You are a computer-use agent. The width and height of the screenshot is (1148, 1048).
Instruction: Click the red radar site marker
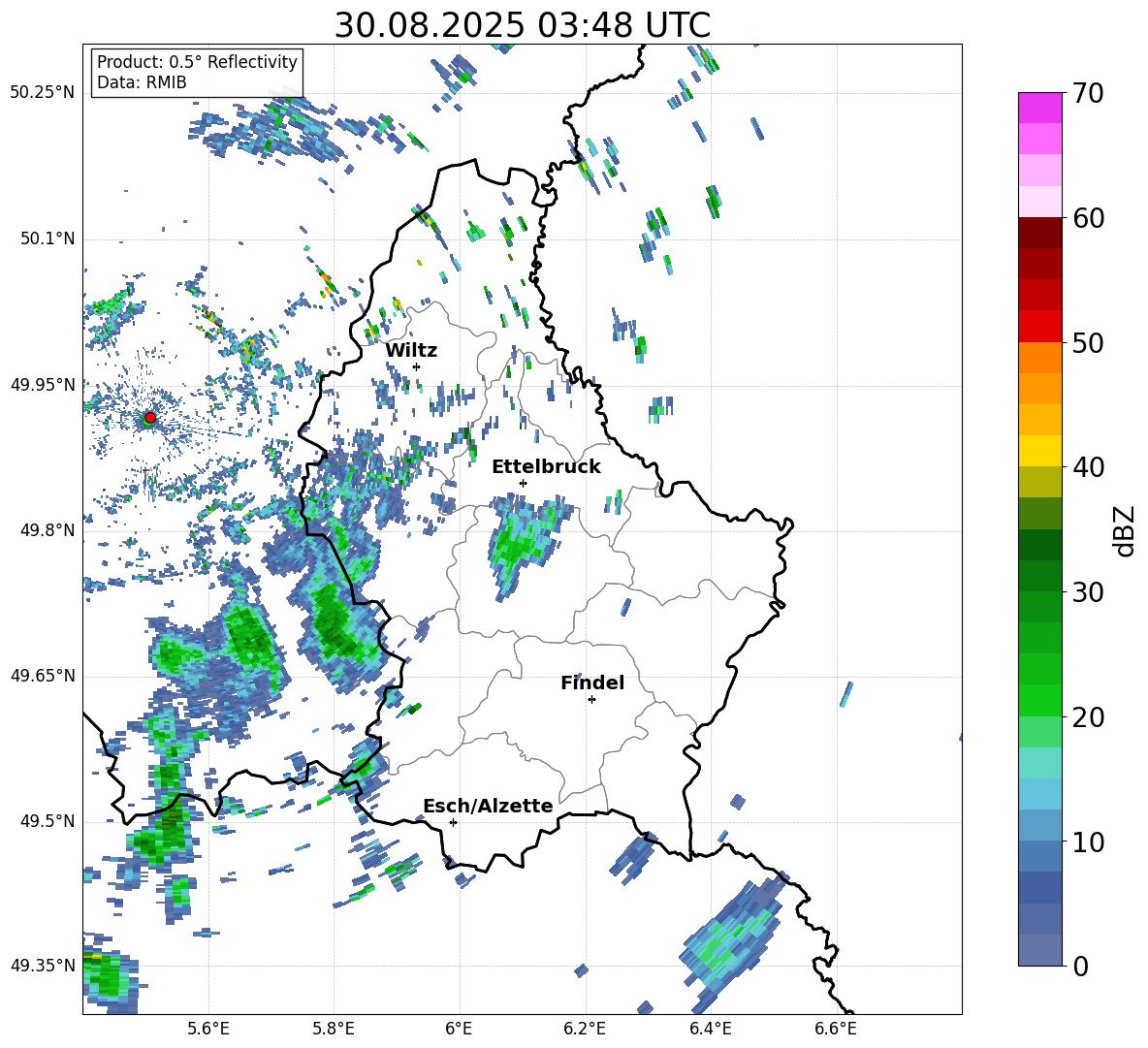pyautogui.click(x=150, y=418)
